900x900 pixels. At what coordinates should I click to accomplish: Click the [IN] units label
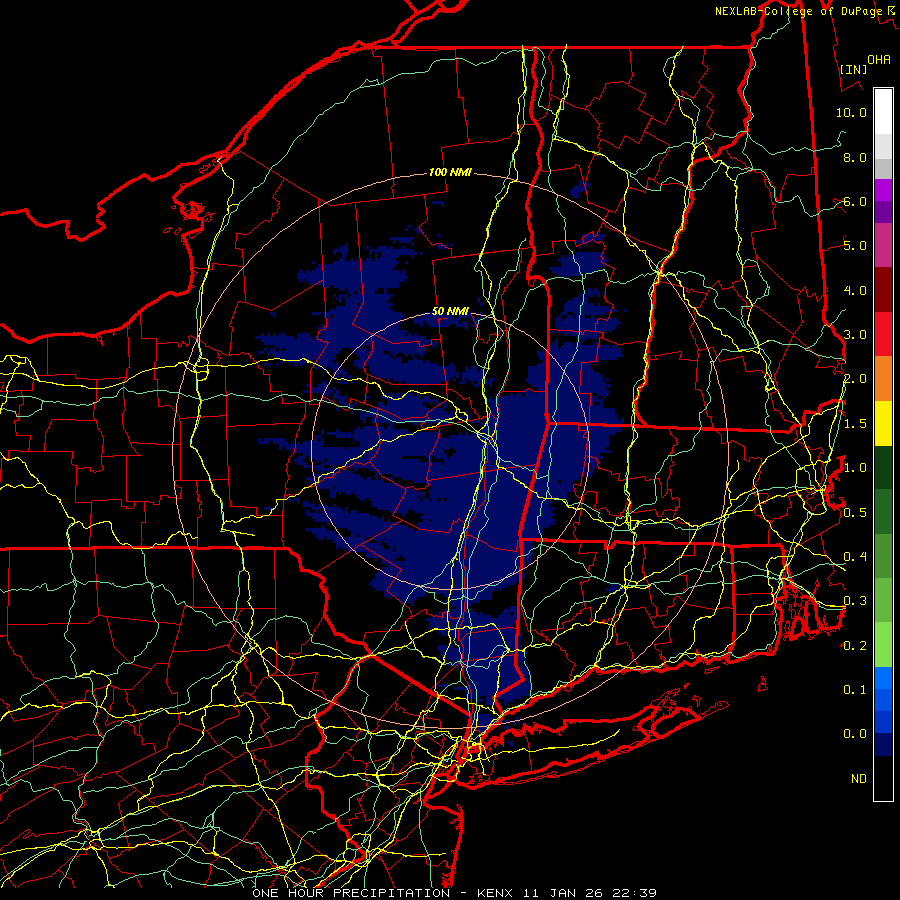[853, 69]
